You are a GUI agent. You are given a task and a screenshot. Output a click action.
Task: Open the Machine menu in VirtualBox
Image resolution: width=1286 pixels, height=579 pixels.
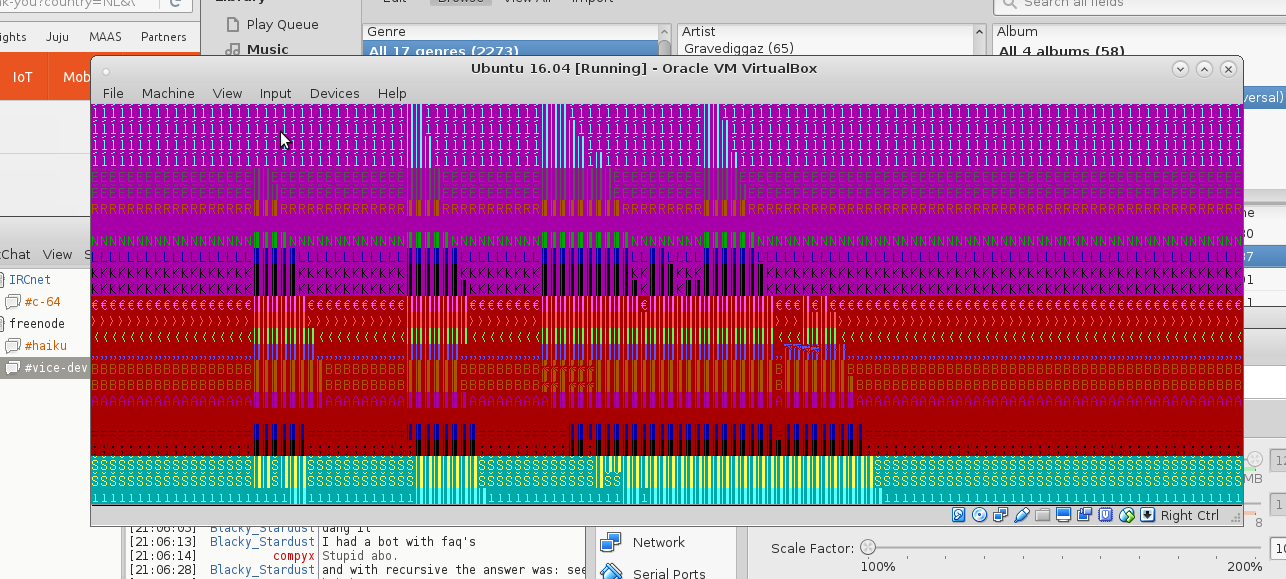click(x=168, y=93)
